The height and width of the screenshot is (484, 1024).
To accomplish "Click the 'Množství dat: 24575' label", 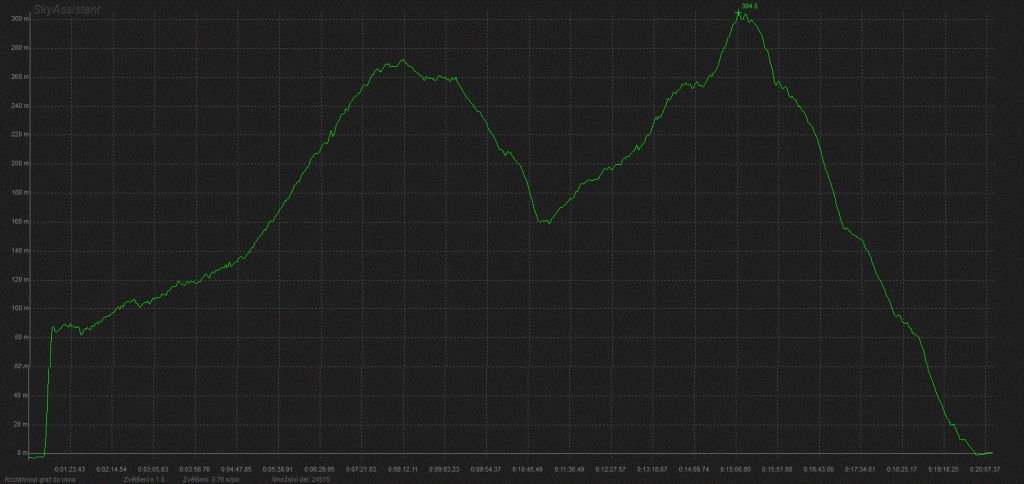I will point(301,479).
